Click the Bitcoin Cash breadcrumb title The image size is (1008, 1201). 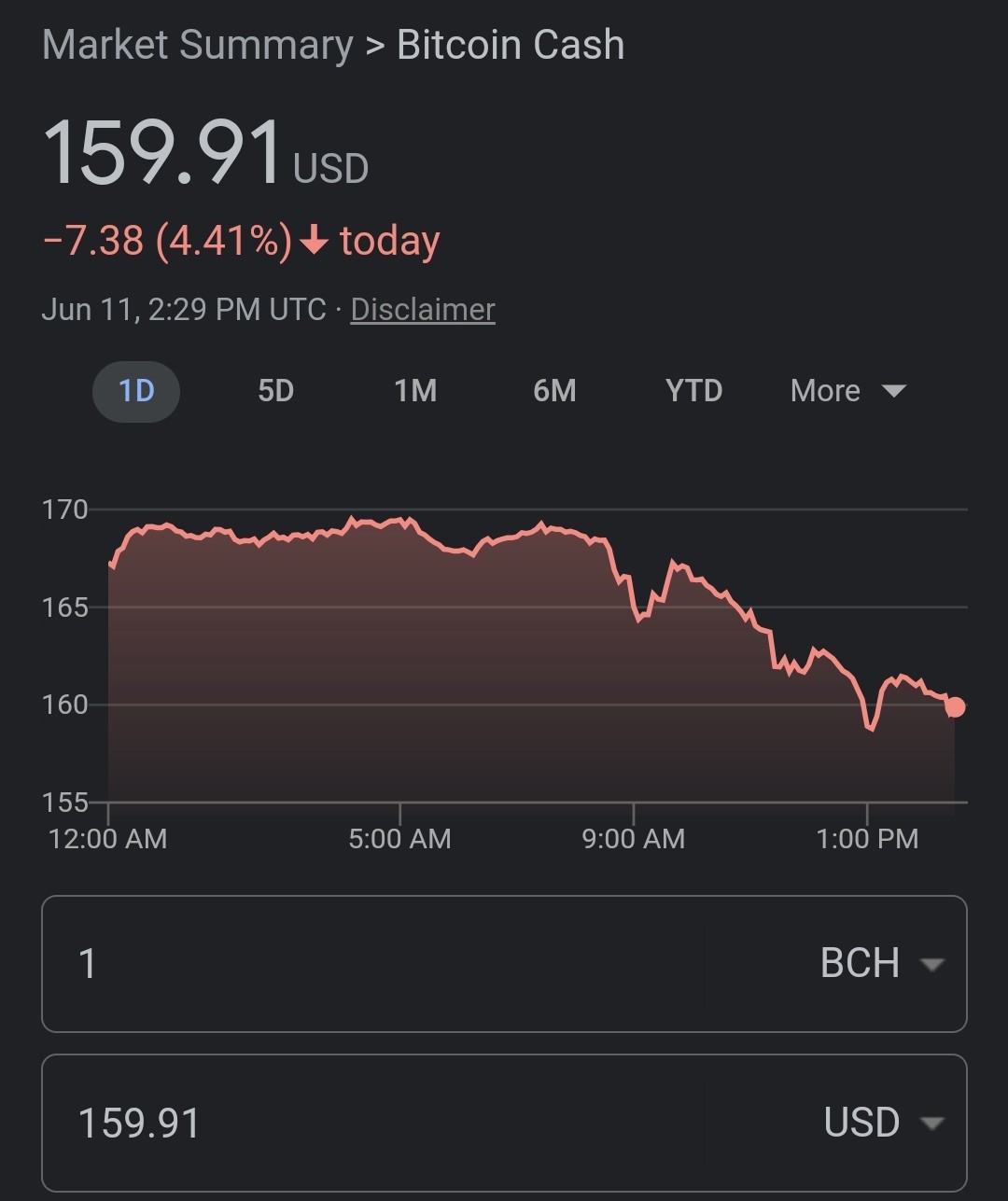(511, 45)
